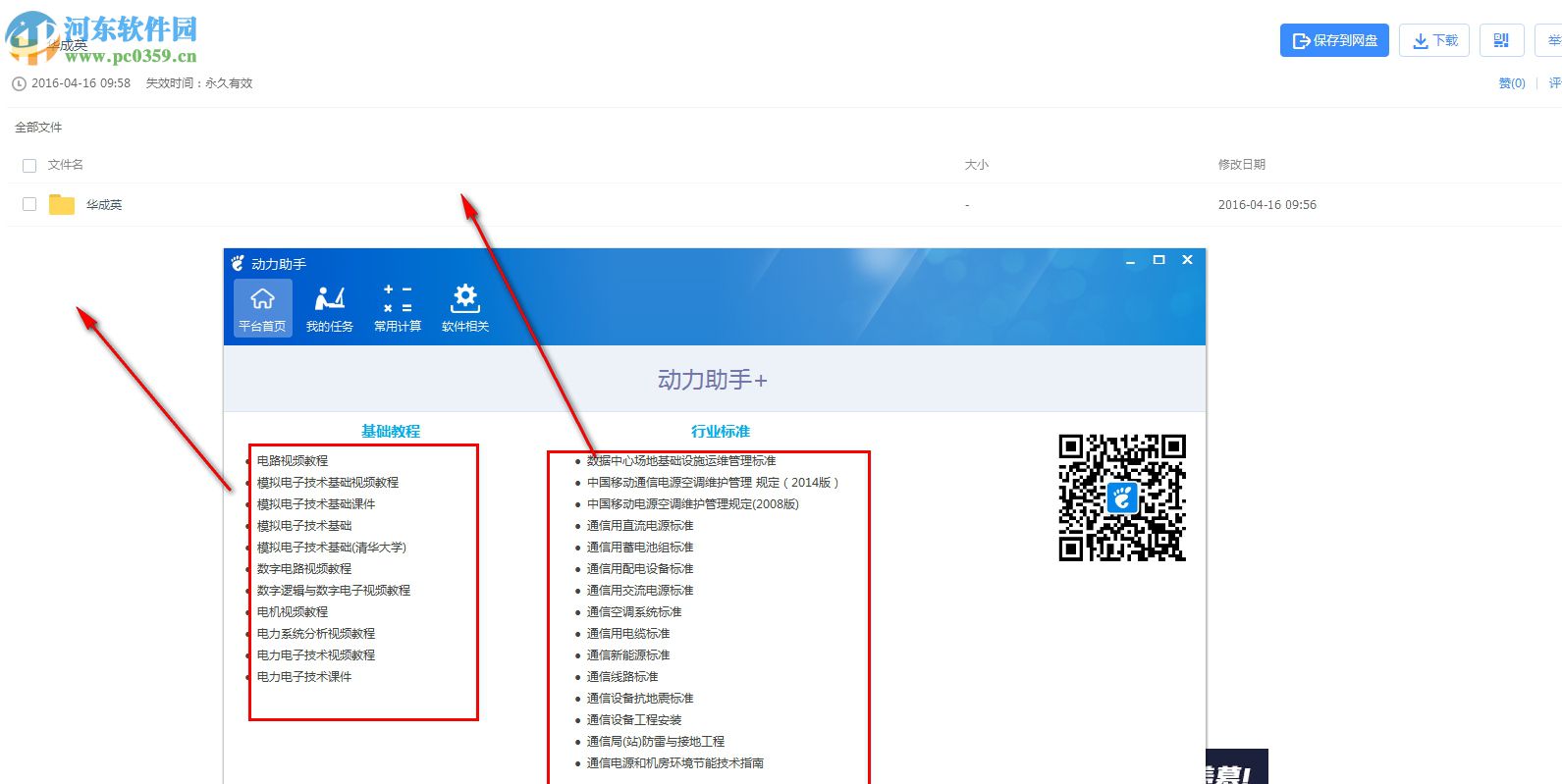Open the 平台首页 home tab
This screenshot has height=784, width=1562.
262,308
